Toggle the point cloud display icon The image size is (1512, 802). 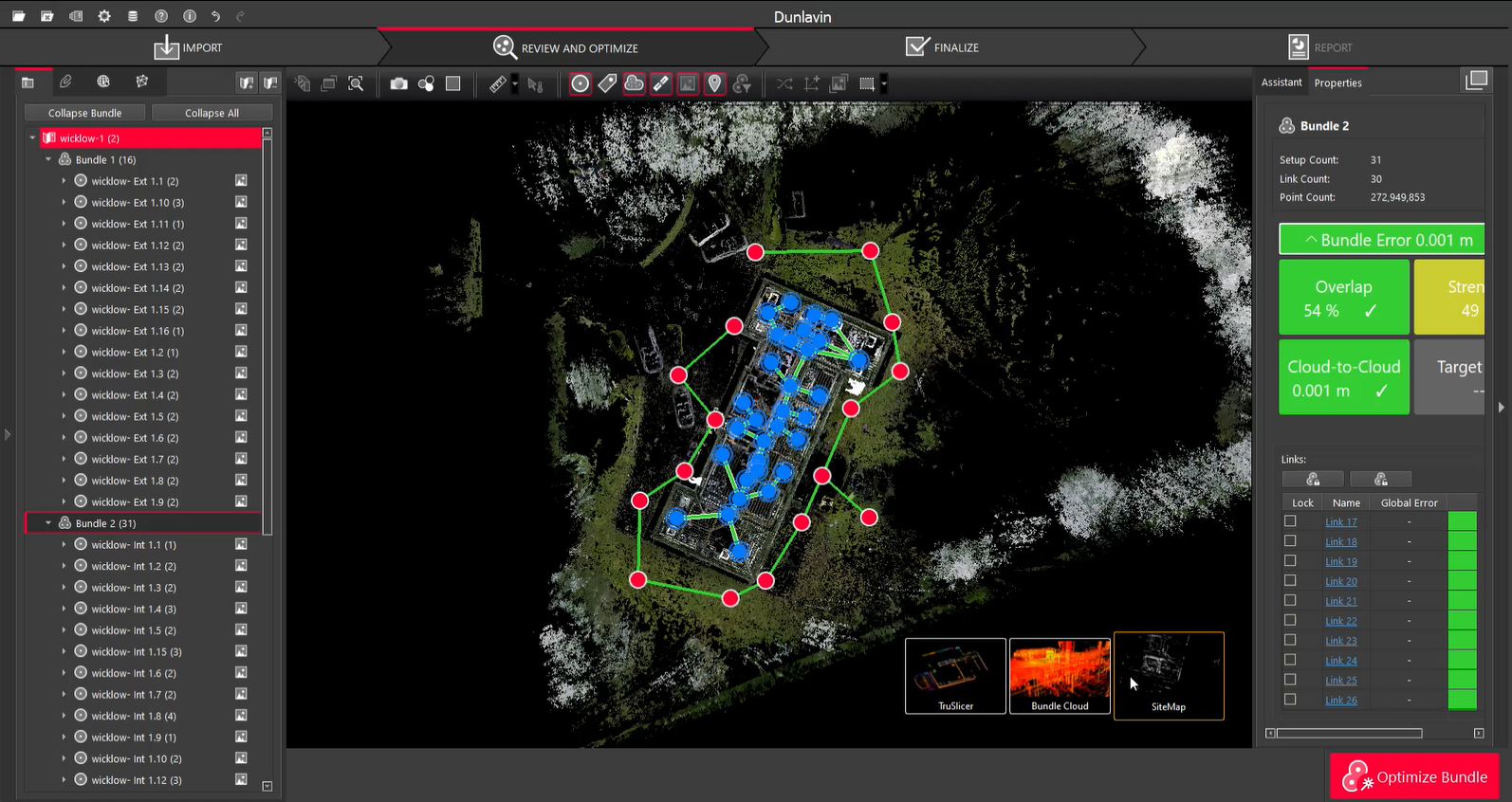tap(634, 84)
